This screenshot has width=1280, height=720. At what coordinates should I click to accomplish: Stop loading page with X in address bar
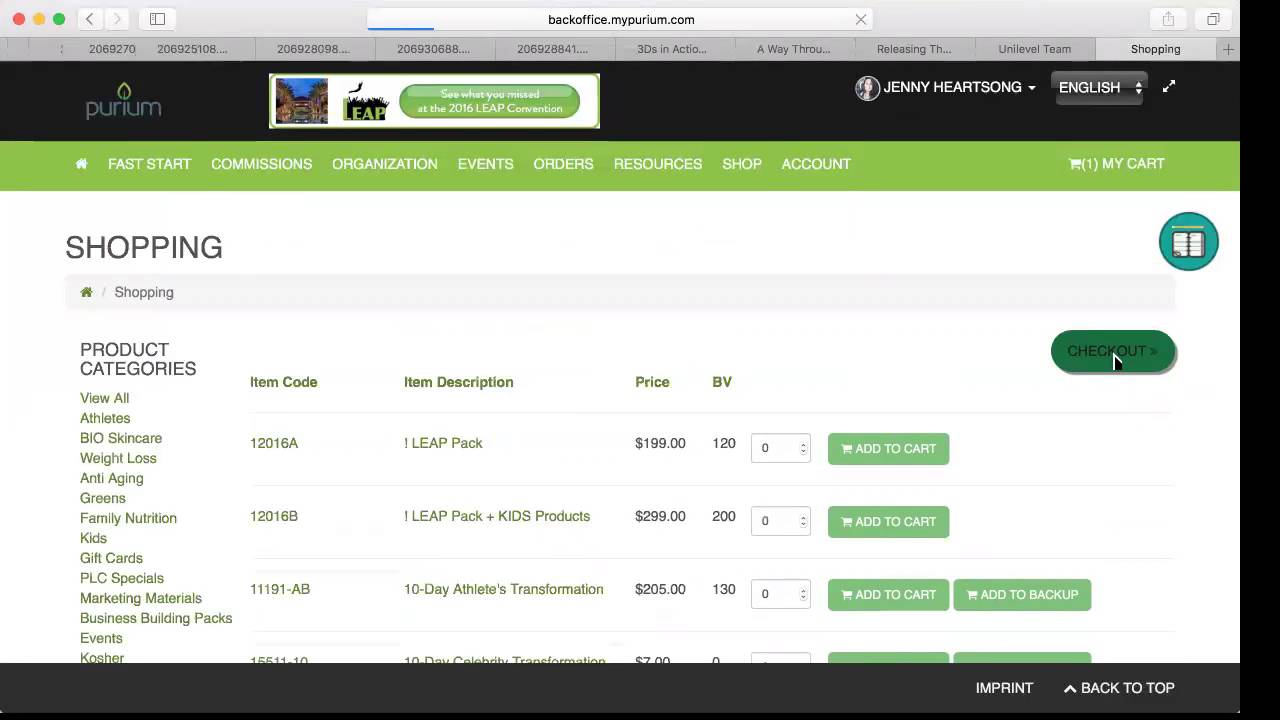coord(860,19)
